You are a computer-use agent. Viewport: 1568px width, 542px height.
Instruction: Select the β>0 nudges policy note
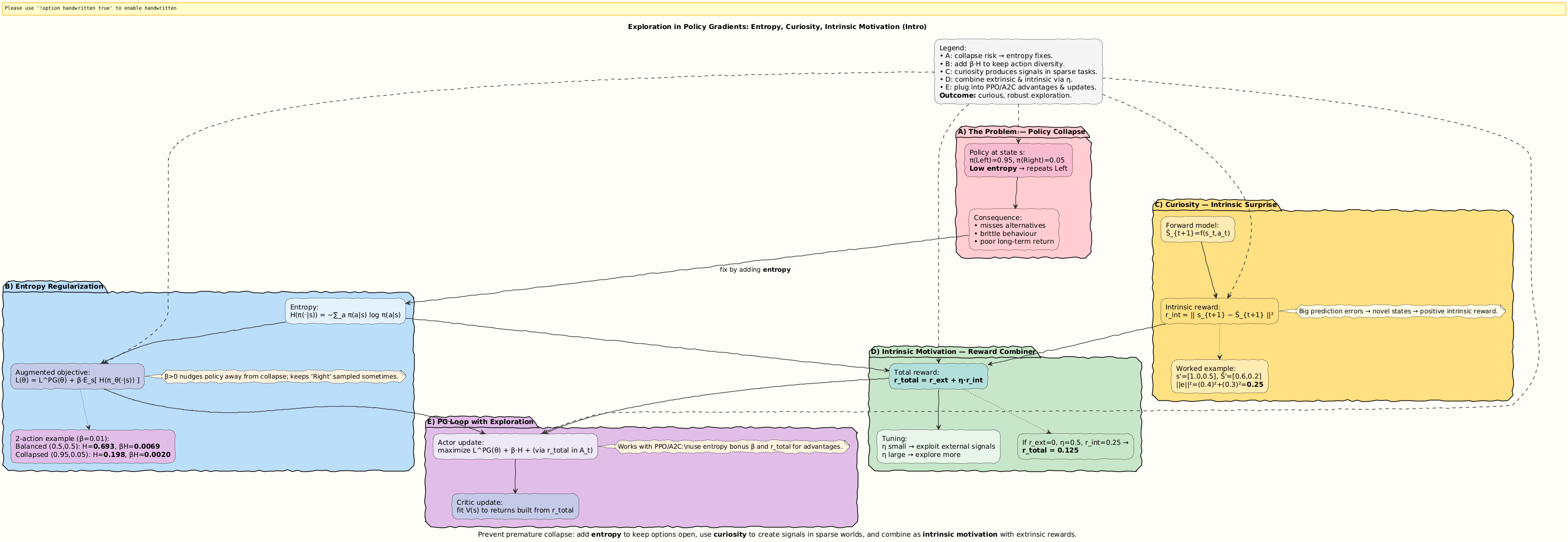tap(281, 377)
